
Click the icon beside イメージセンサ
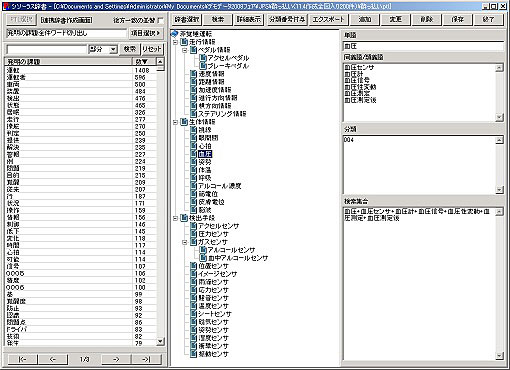194,274
